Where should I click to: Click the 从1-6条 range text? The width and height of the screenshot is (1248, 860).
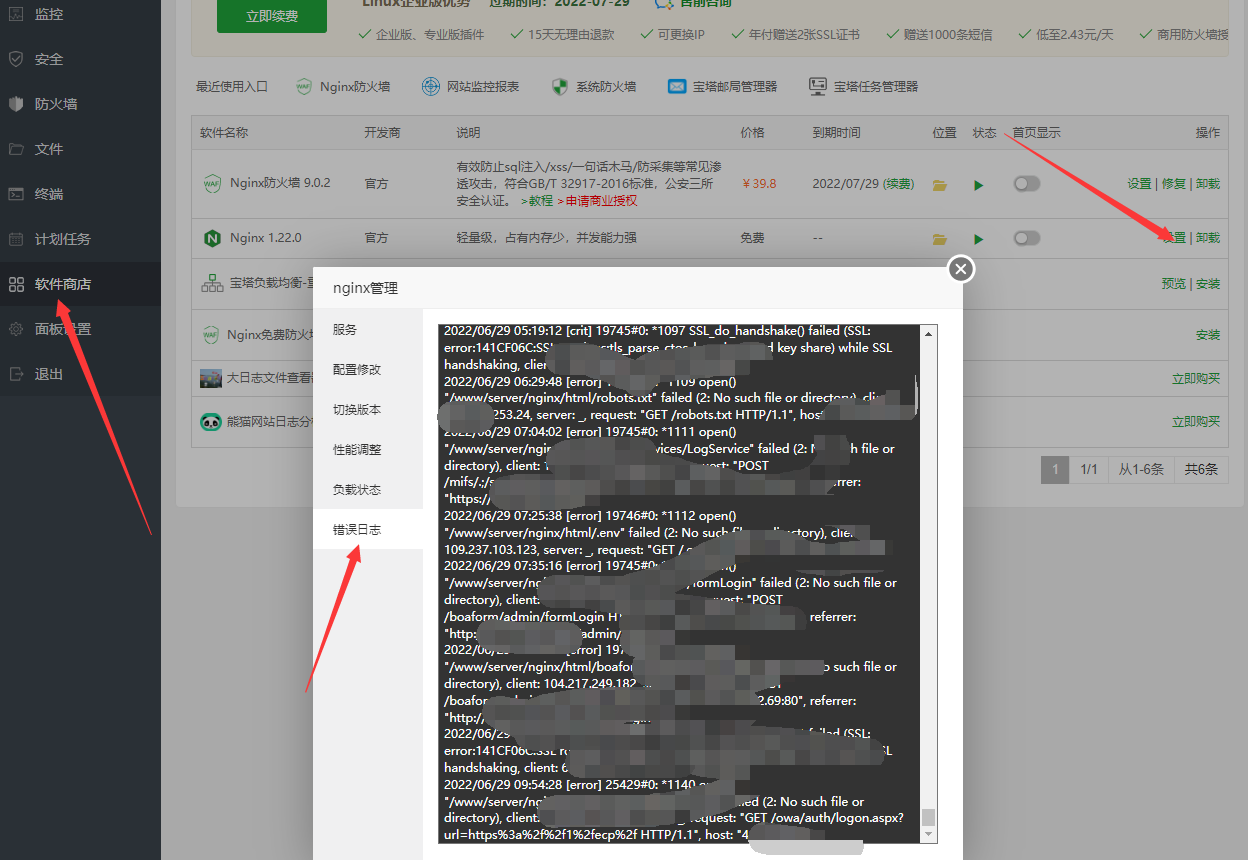(x=1141, y=469)
